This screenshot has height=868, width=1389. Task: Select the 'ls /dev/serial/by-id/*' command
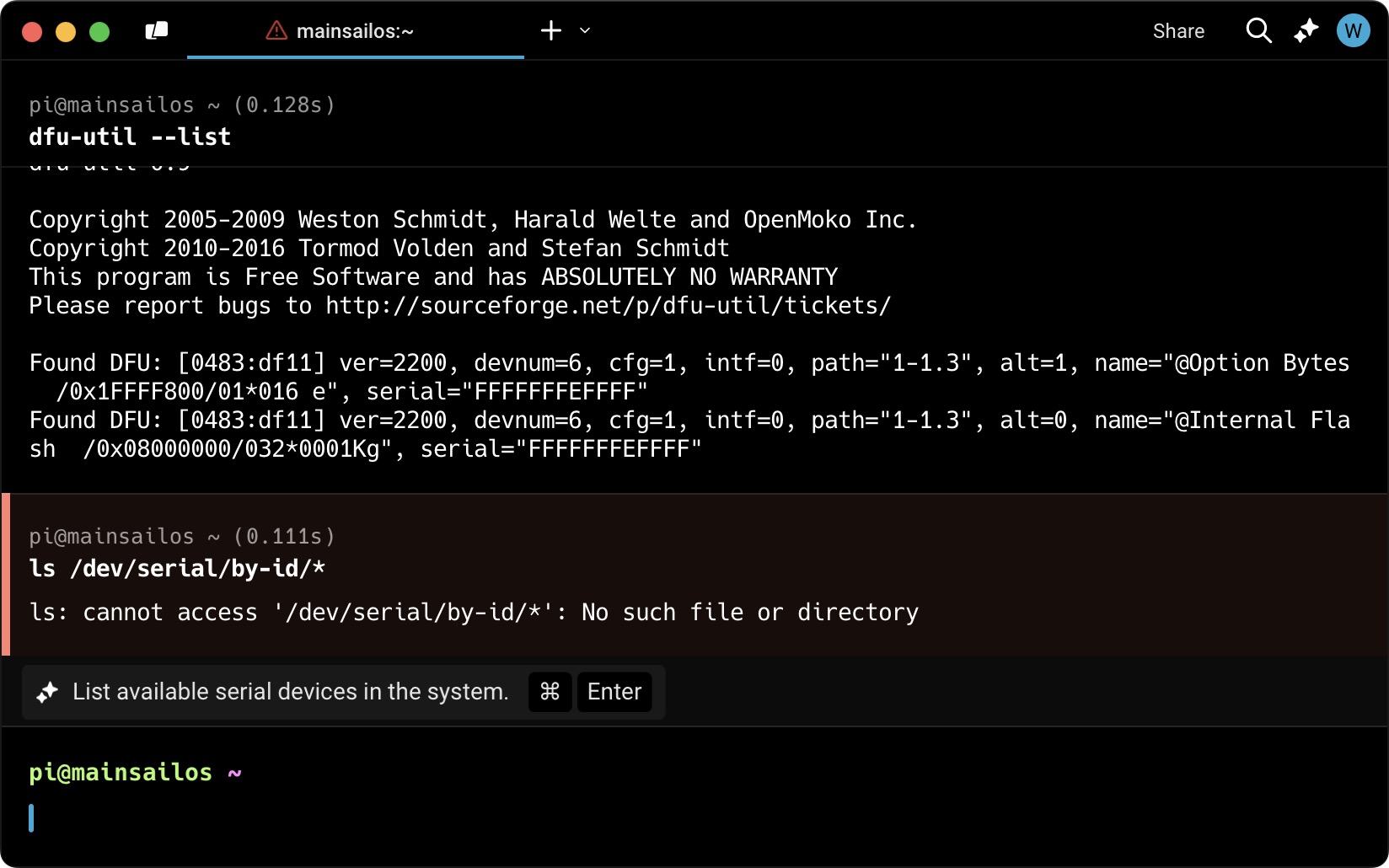(x=177, y=568)
